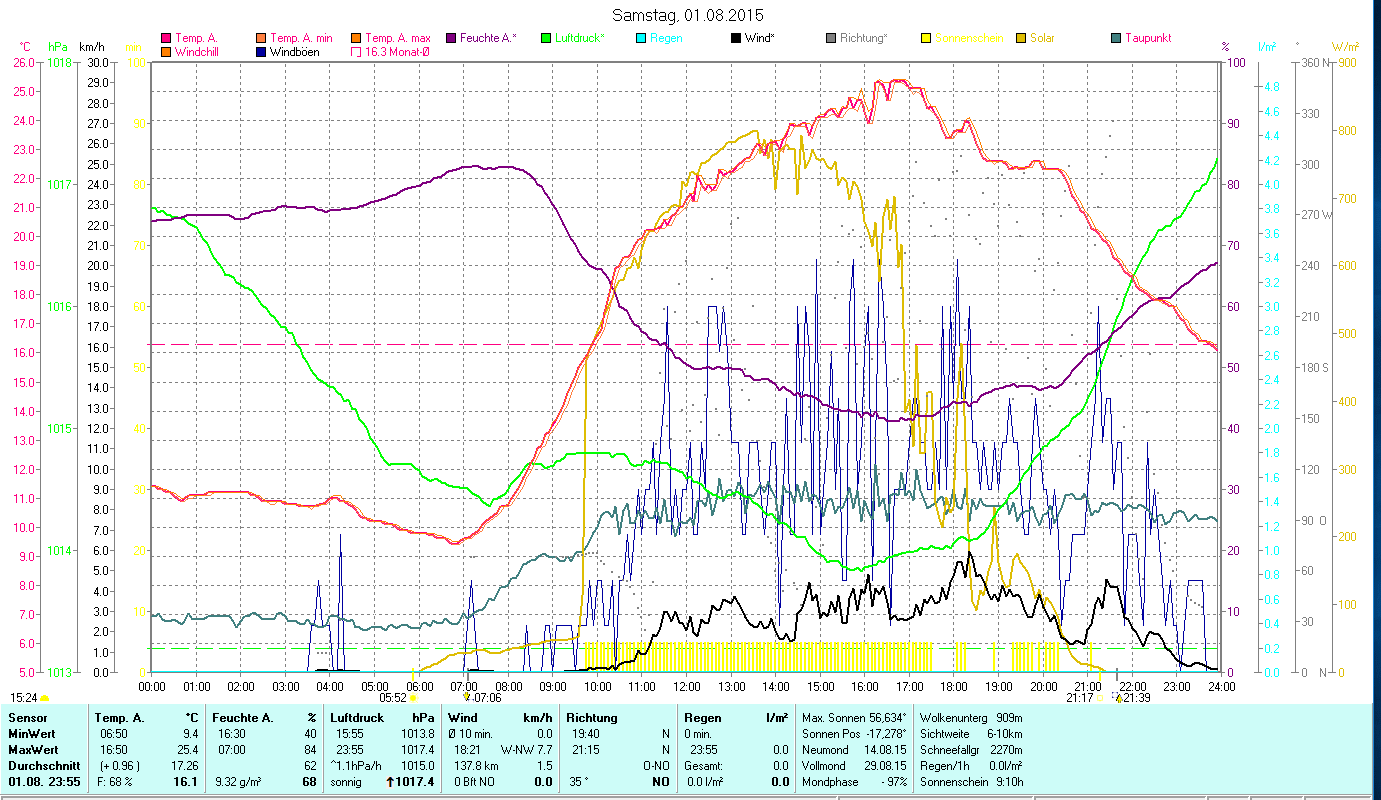Click the 15:24 time label at lower left
1381x800 pixels.
pos(24,698)
